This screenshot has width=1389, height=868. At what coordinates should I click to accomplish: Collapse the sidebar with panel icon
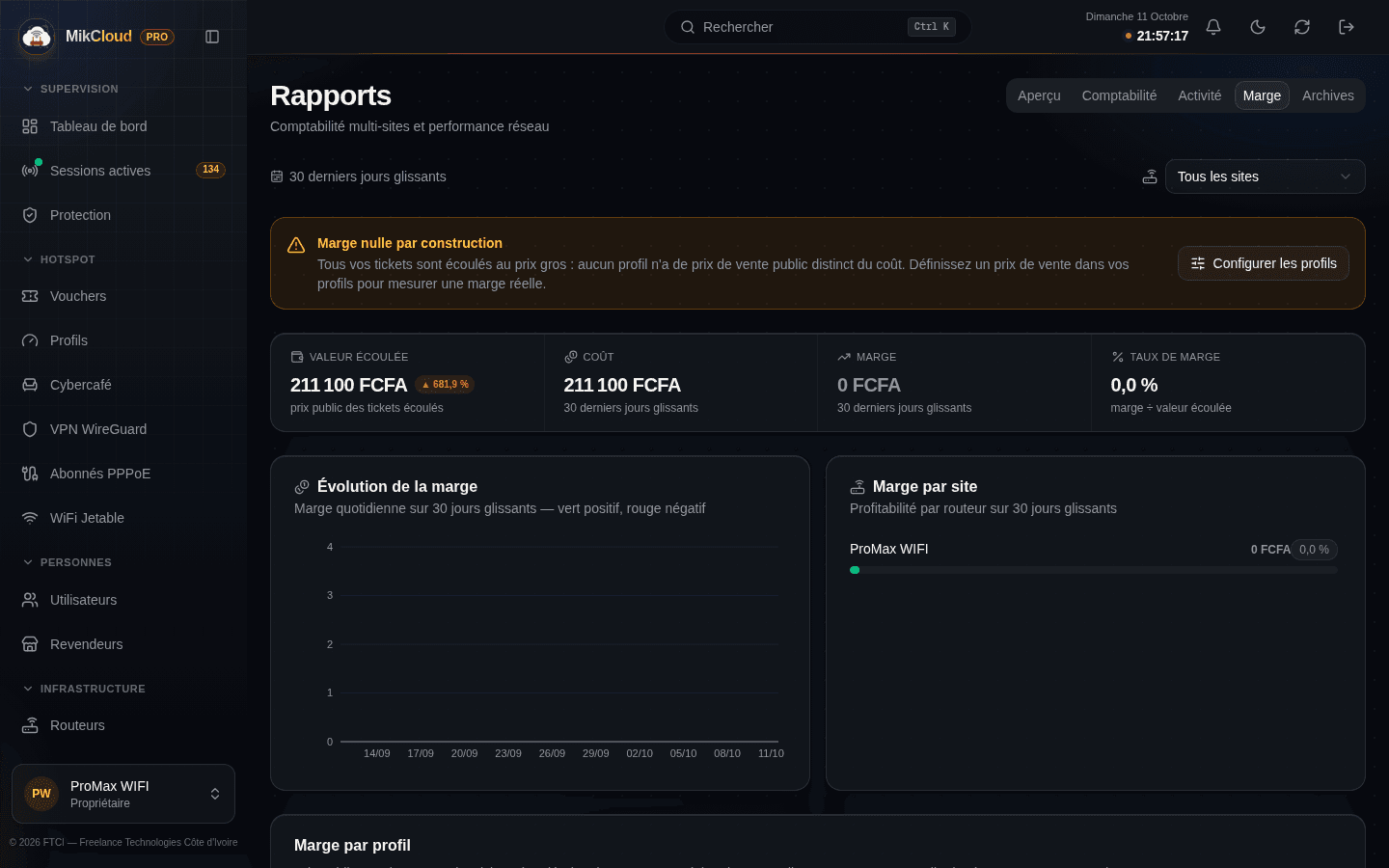(x=212, y=37)
